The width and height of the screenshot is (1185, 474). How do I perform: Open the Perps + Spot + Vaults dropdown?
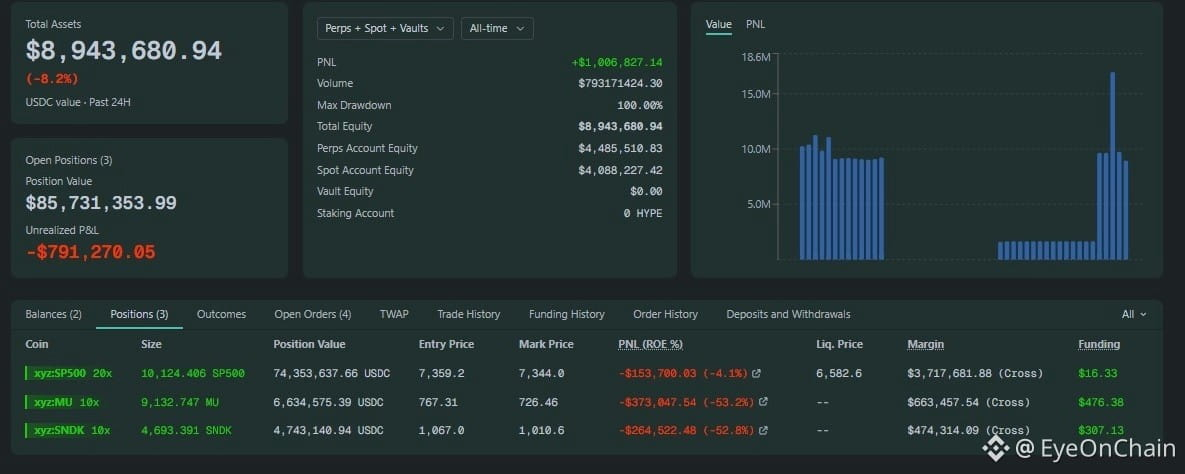click(385, 29)
